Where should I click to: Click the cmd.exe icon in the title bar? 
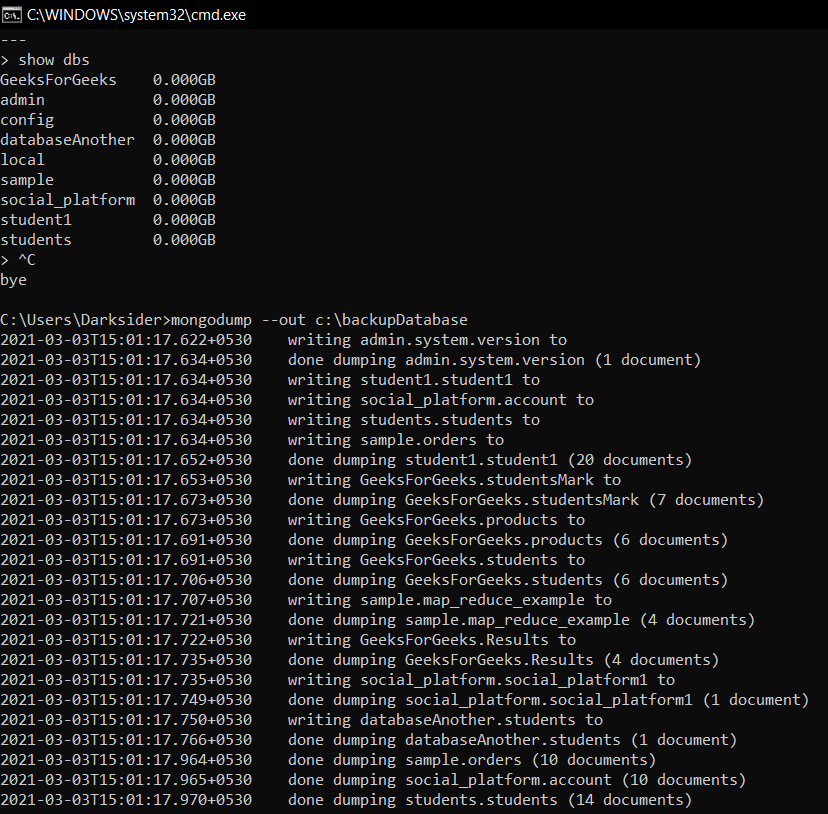[12, 14]
